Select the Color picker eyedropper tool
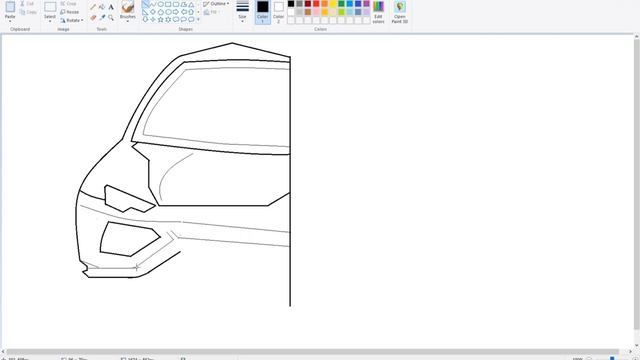Viewport: 640px width, 360px height. 102,18
